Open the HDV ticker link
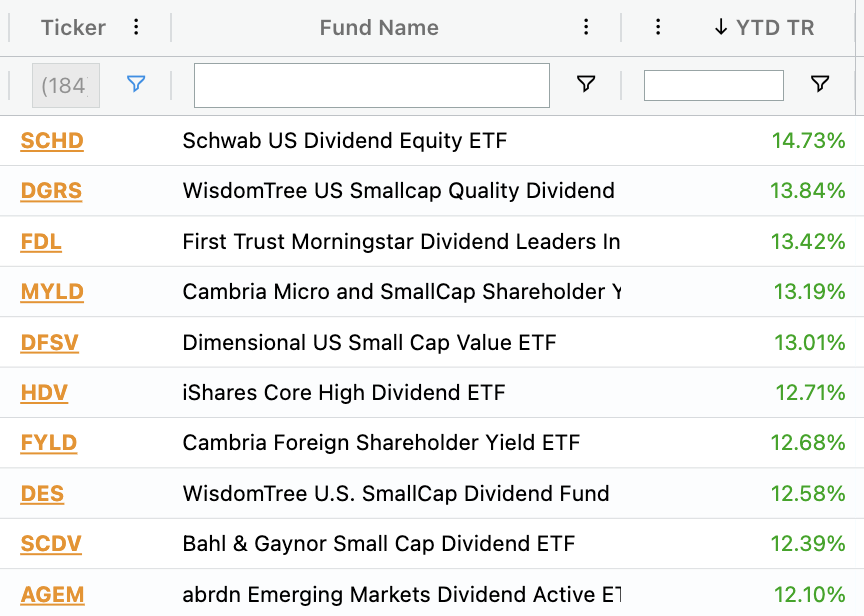This screenshot has height=616, width=864. 44,393
